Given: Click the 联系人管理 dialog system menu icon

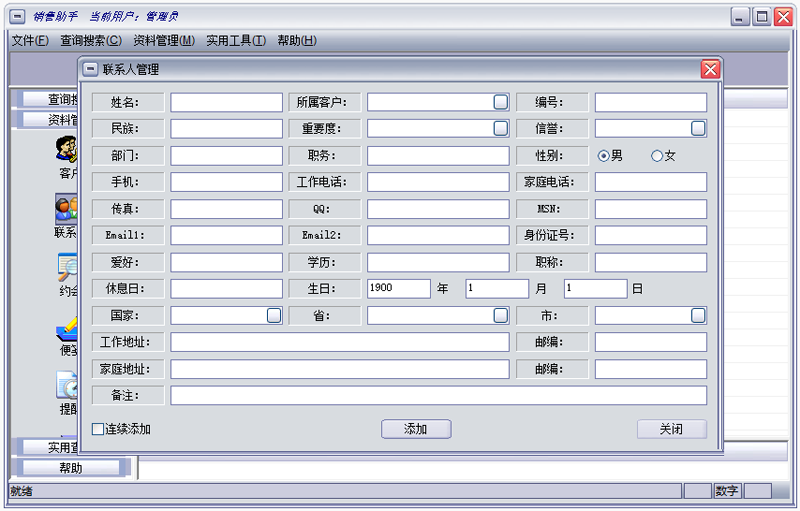Looking at the screenshot, I should 90,69.
